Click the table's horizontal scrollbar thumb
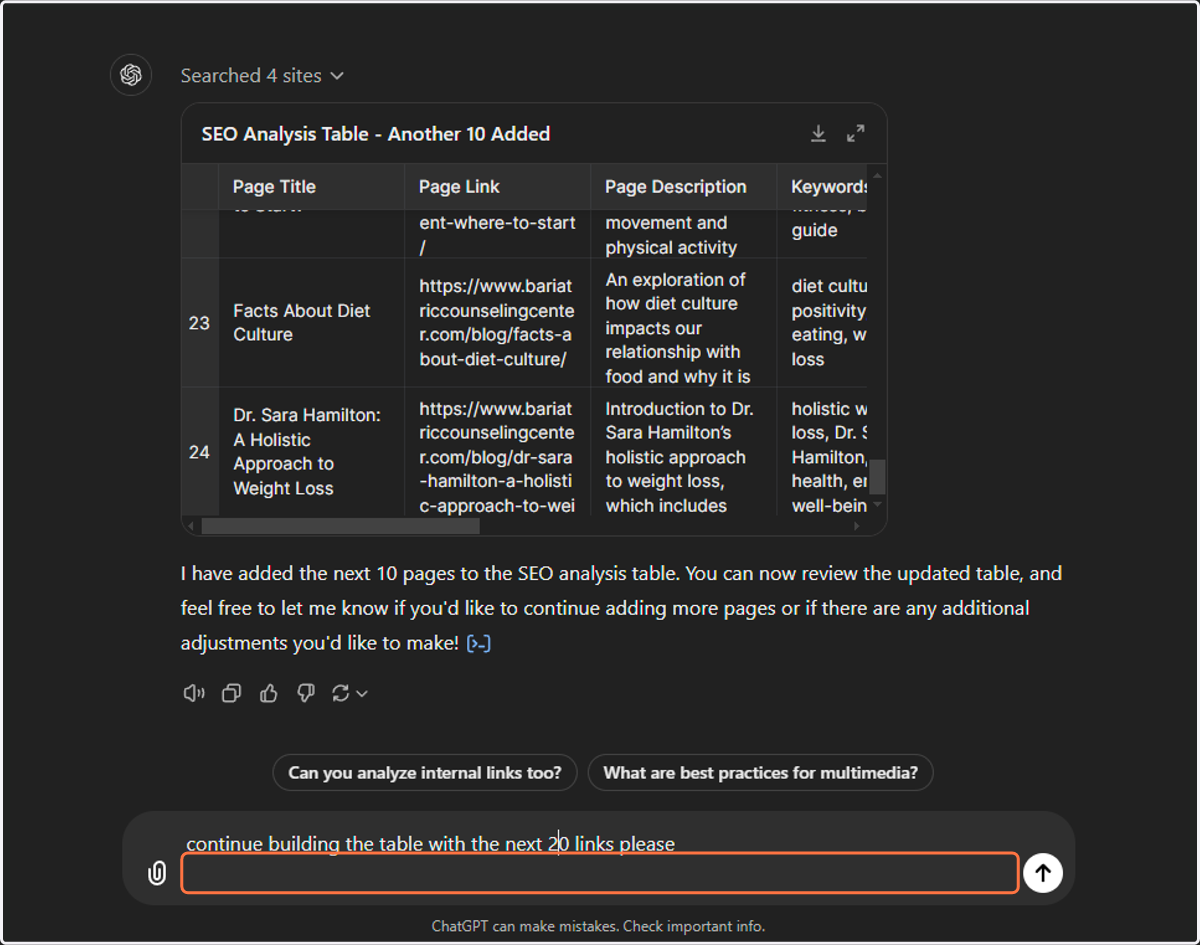The image size is (1200, 945). coord(341,526)
